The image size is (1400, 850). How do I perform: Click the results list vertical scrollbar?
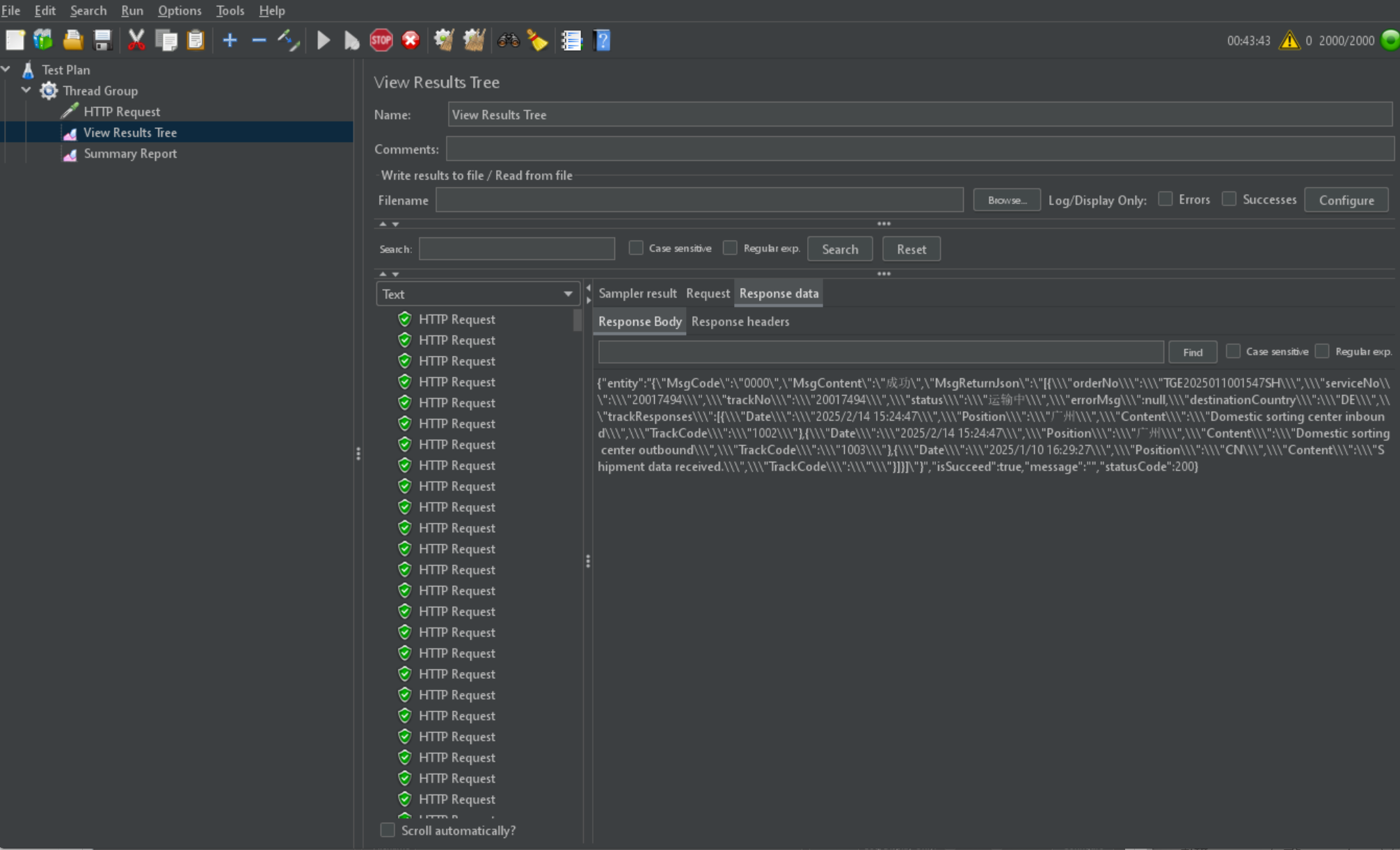coord(578,321)
